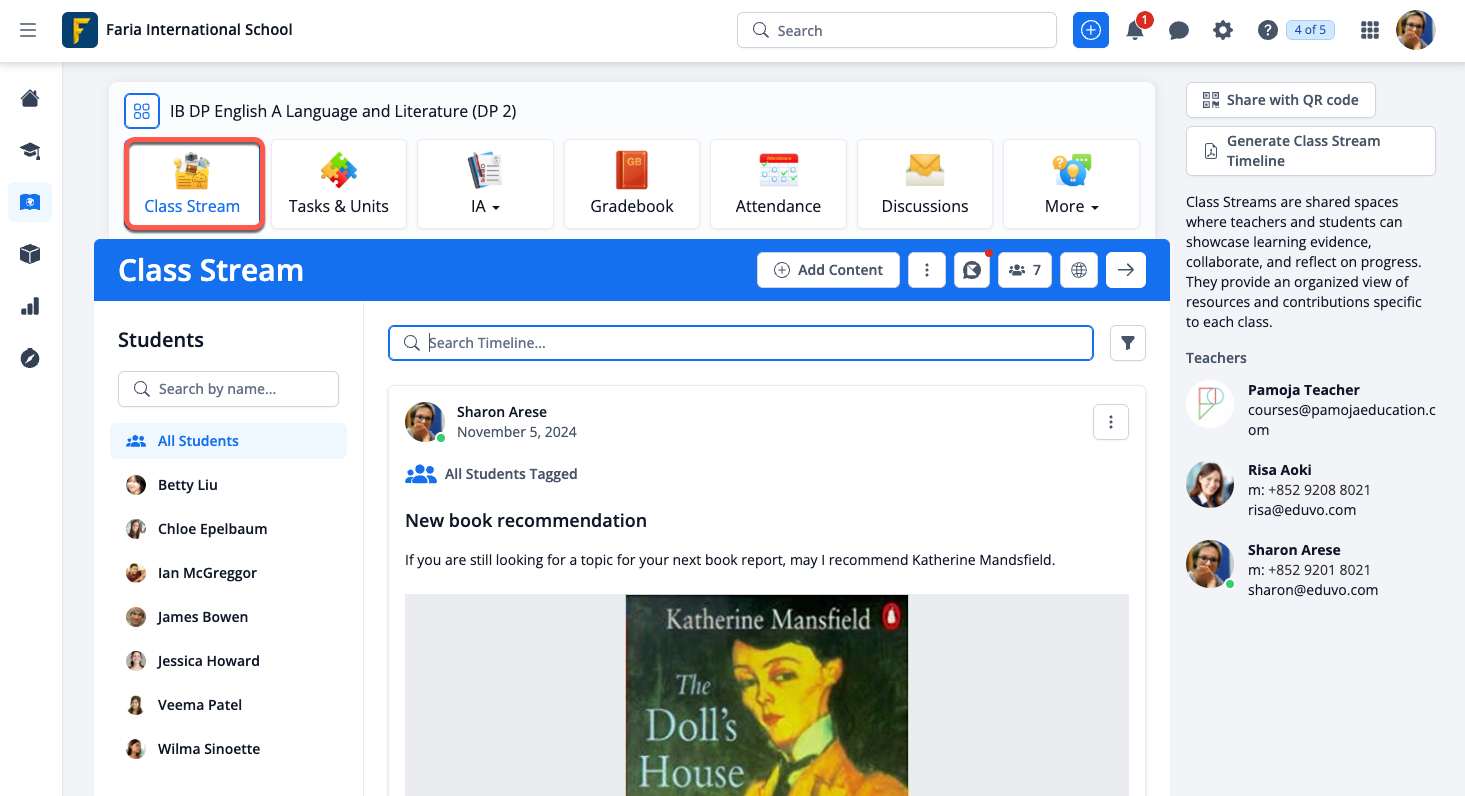Open the messages chat bubble icon
Screen dimensions: 1465x796
click(x=1179, y=30)
